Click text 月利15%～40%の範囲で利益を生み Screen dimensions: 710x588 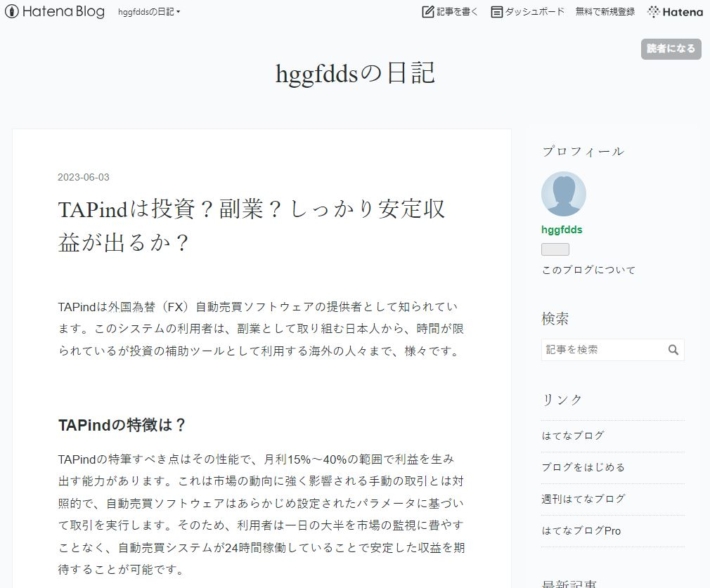click(359, 459)
